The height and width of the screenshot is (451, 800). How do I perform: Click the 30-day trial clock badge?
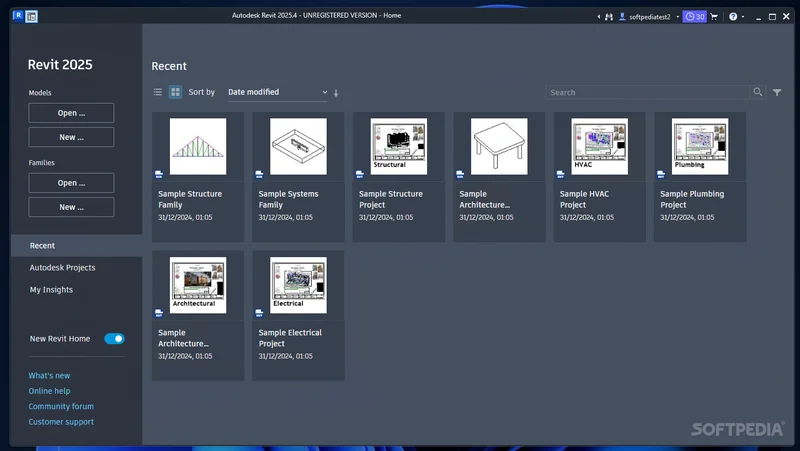pyautogui.click(x=694, y=17)
